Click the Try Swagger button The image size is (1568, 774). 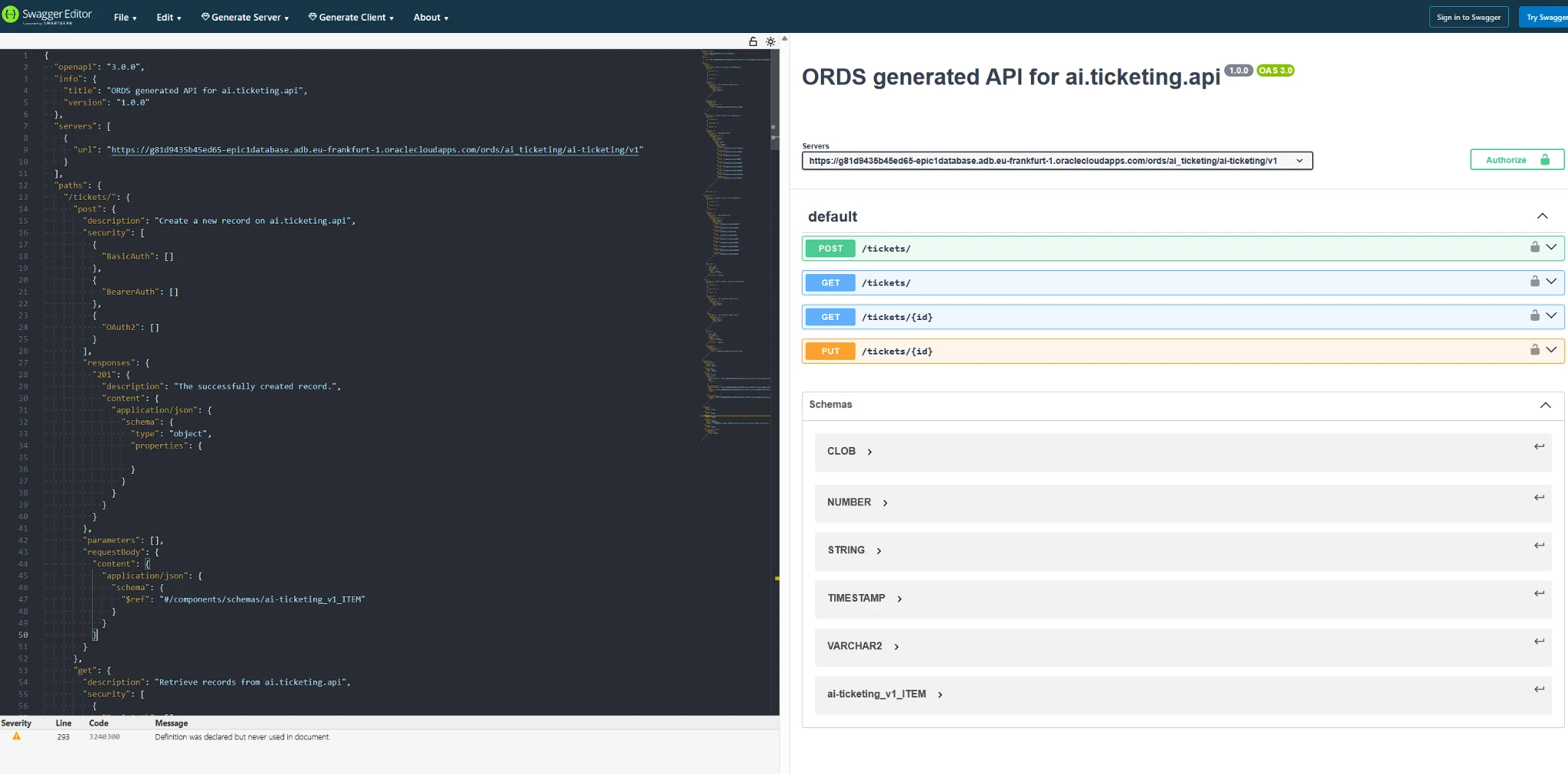tap(1544, 17)
